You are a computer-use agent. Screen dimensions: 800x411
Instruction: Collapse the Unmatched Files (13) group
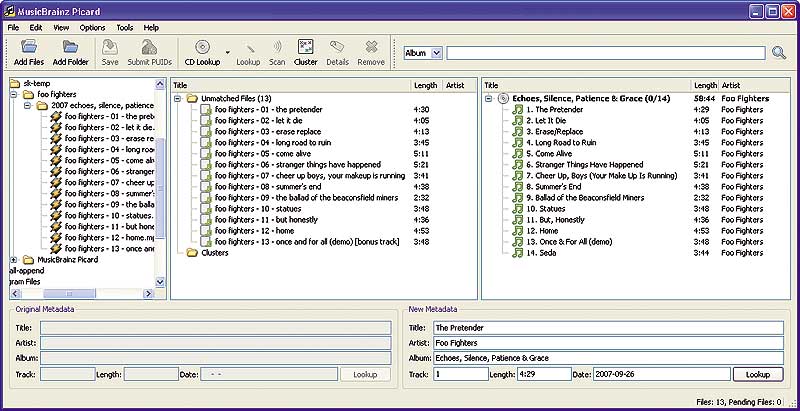point(178,98)
